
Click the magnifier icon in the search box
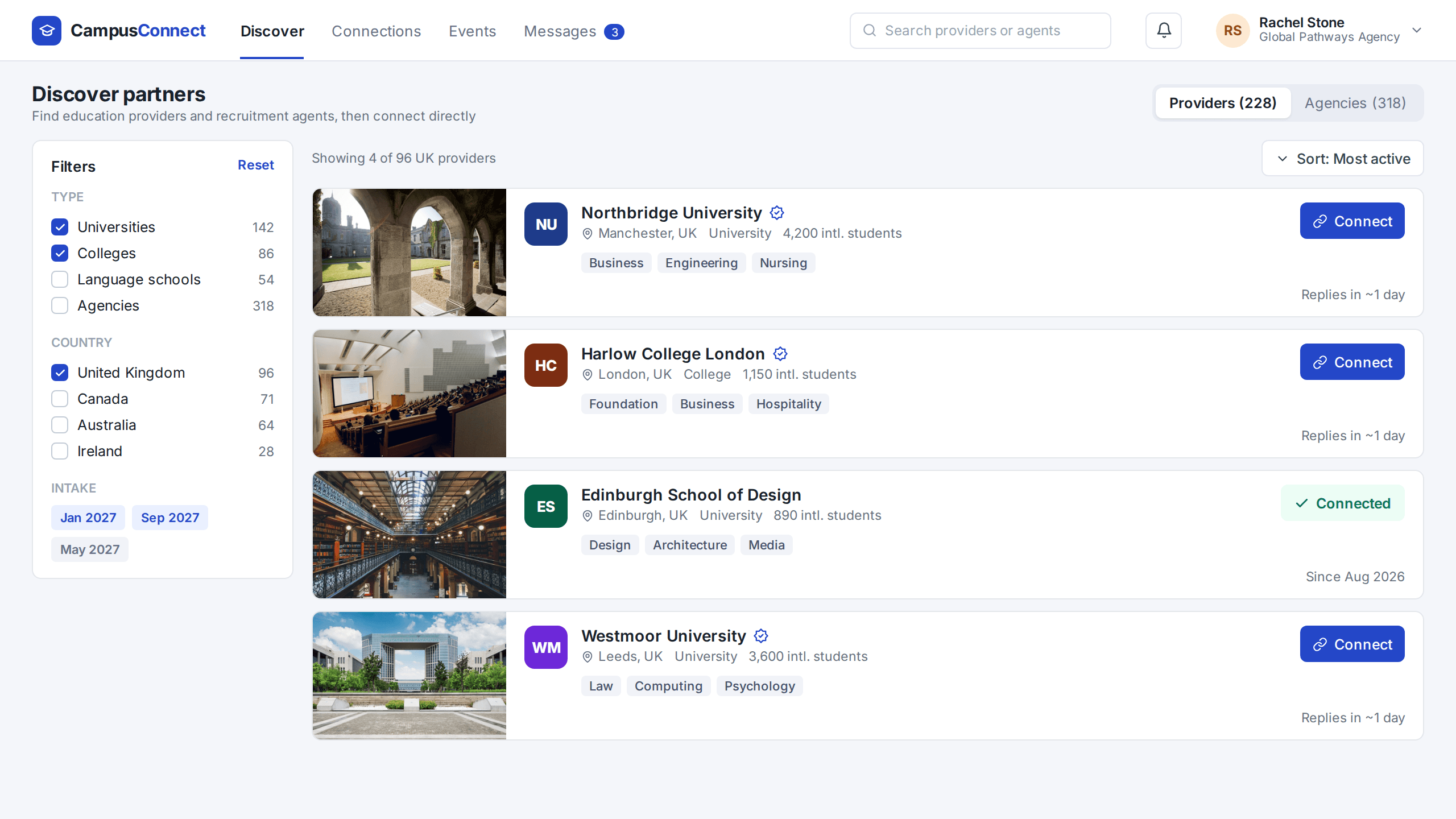tap(870, 30)
